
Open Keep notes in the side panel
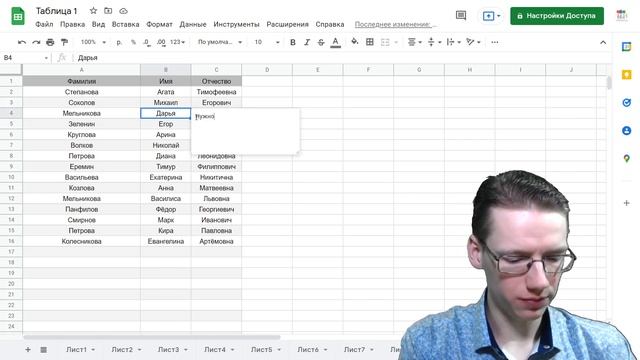tap(627, 75)
